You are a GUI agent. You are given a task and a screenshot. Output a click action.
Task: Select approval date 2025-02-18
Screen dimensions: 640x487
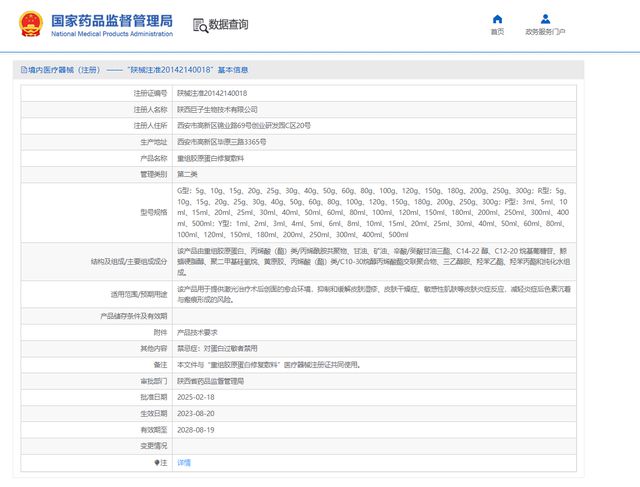point(196,397)
